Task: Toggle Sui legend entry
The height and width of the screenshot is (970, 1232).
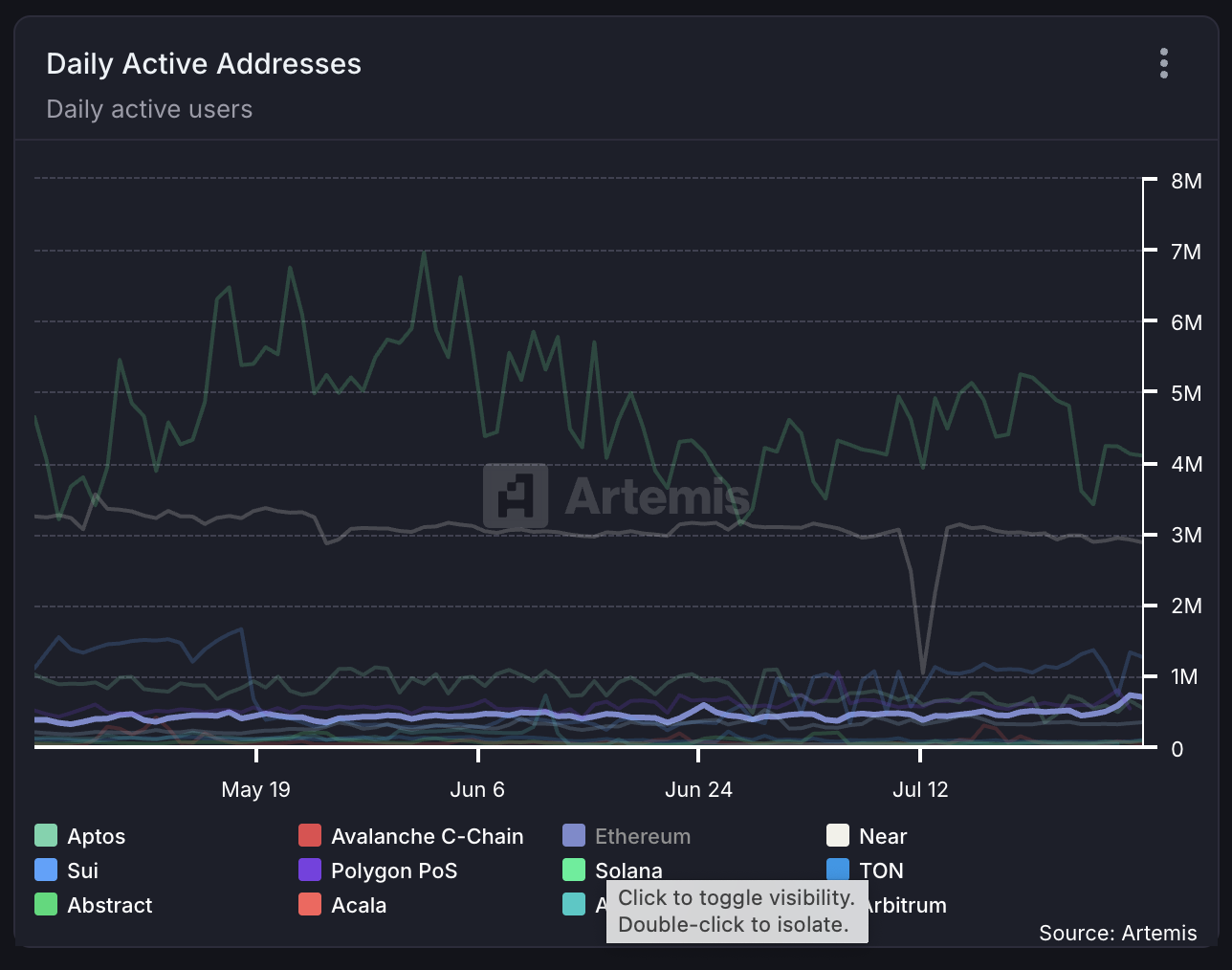Action: (x=67, y=871)
